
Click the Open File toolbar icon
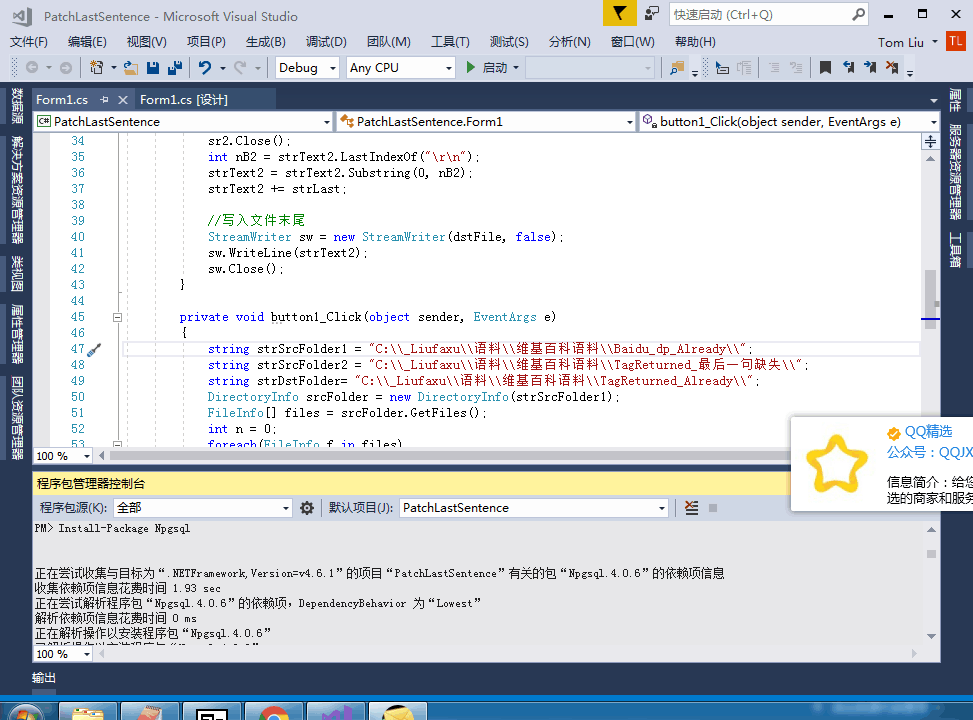130,67
